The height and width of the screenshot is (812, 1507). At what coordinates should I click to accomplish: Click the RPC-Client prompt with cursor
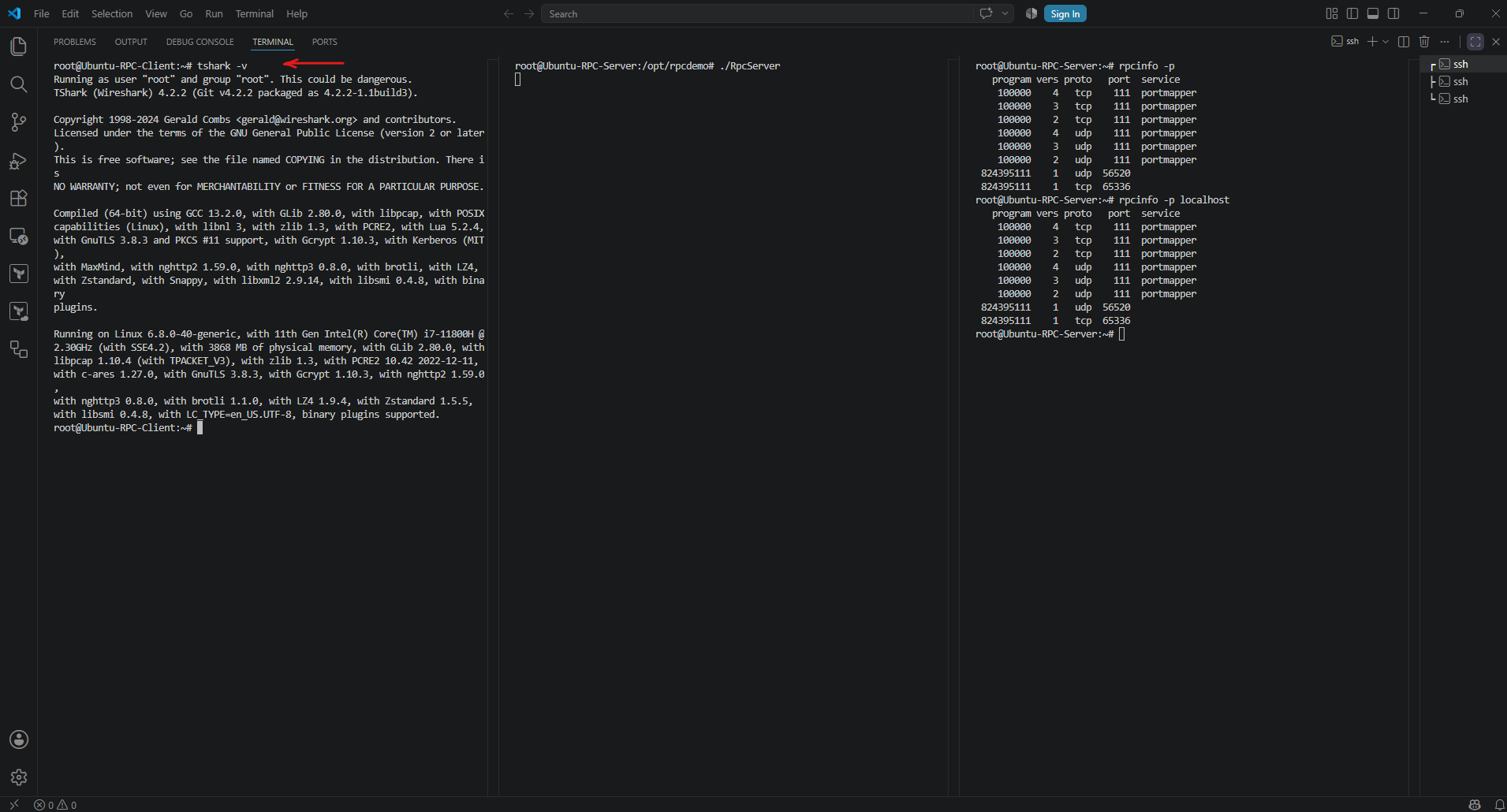(x=128, y=428)
